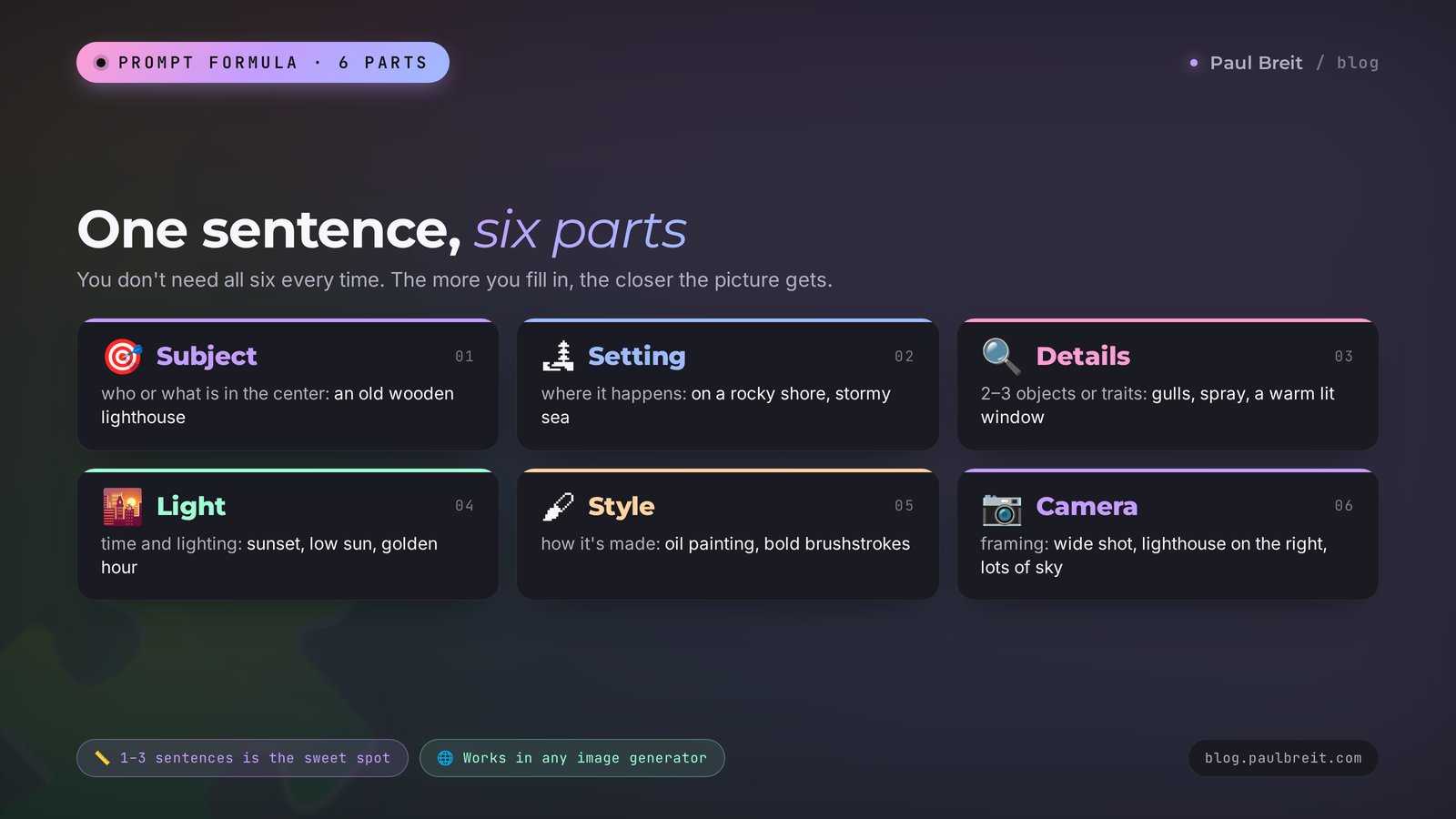This screenshot has width=1456, height=819.
Task: Click the globe icon in generator pill
Action: point(445,758)
